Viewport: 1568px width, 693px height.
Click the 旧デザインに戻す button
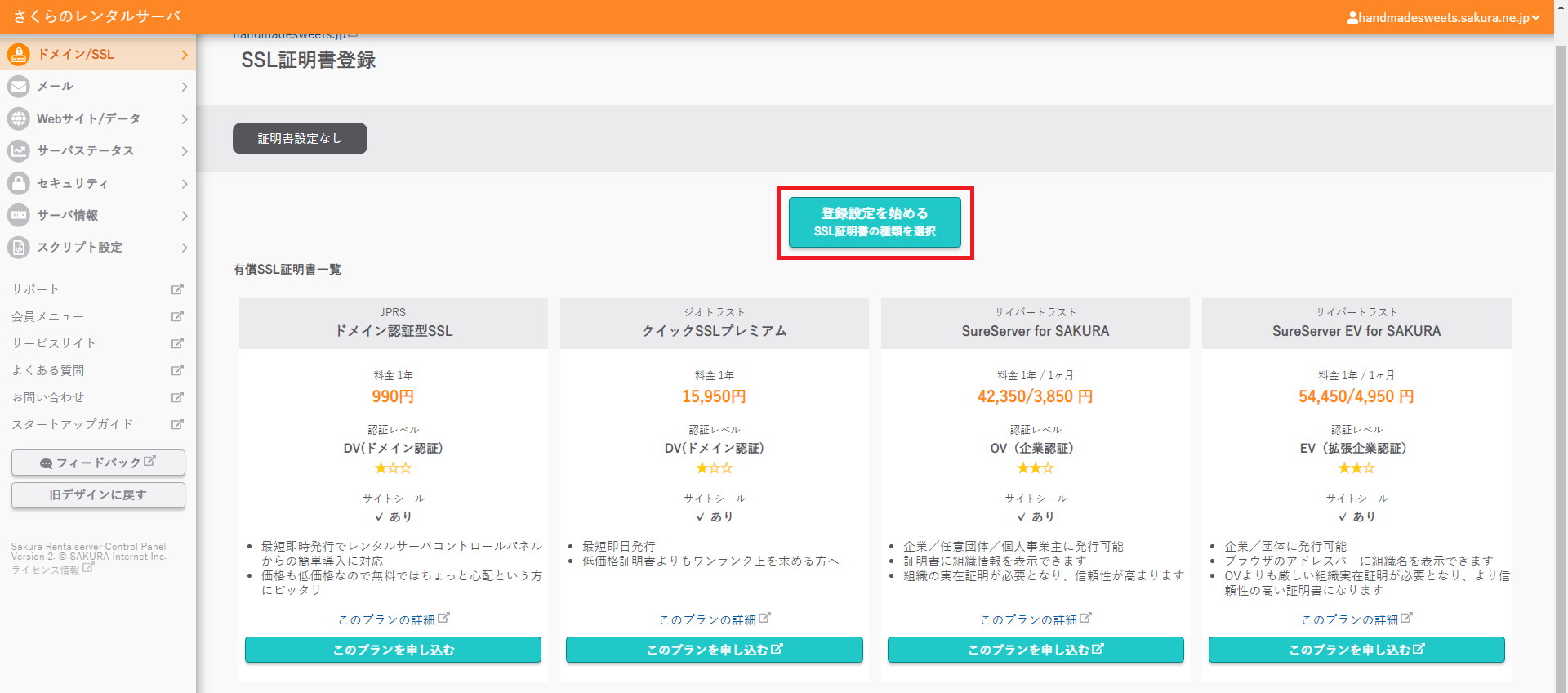[98, 495]
